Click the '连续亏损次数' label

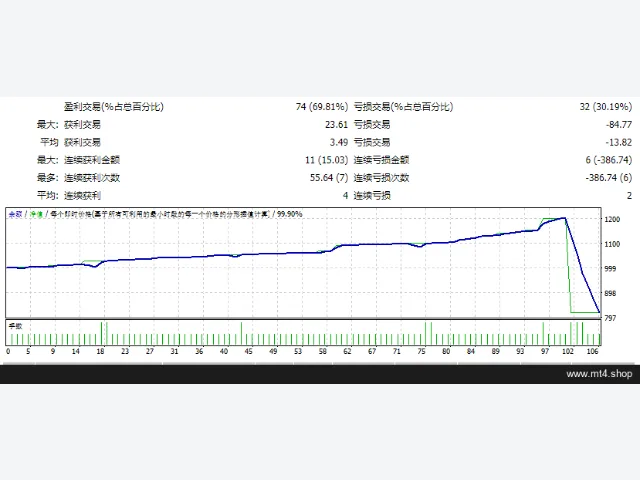tap(381, 178)
